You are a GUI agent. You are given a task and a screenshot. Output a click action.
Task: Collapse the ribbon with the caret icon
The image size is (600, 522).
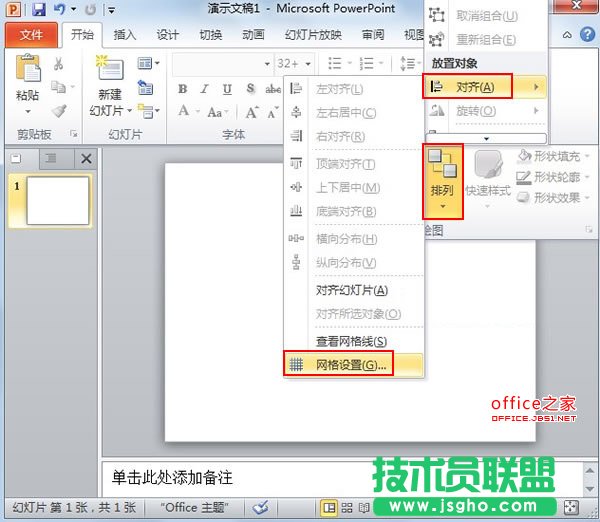(x=567, y=35)
